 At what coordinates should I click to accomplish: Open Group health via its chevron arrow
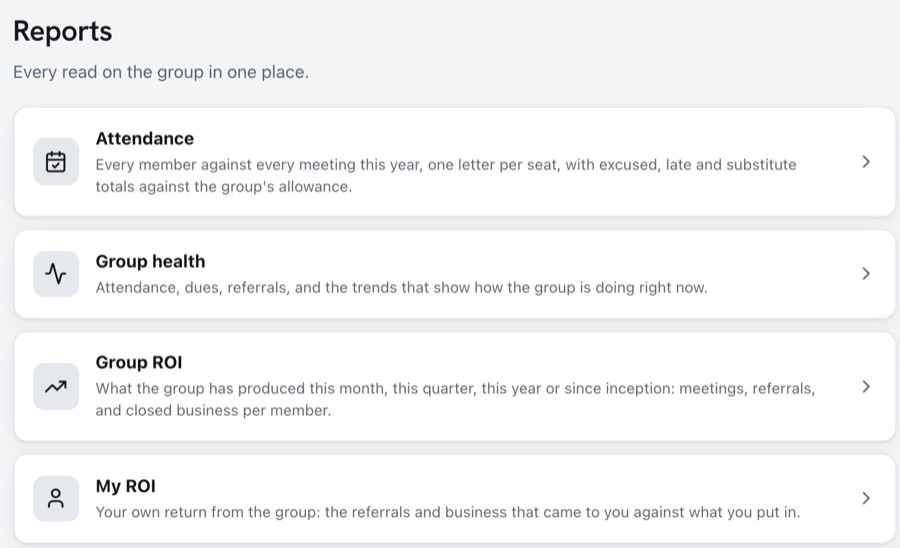click(866, 274)
